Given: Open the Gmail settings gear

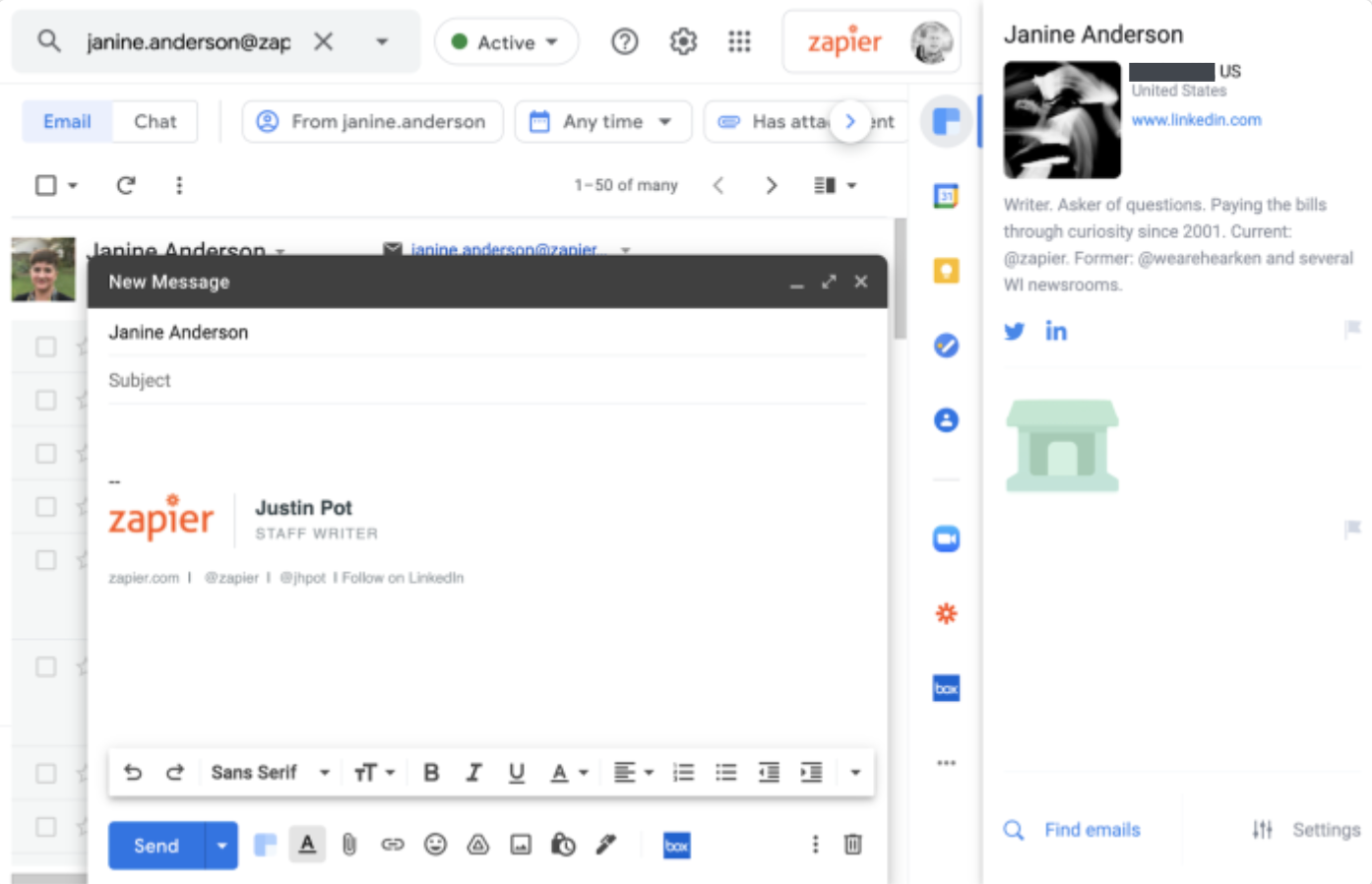Looking at the screenshot, I should click(x=683, y=41).
